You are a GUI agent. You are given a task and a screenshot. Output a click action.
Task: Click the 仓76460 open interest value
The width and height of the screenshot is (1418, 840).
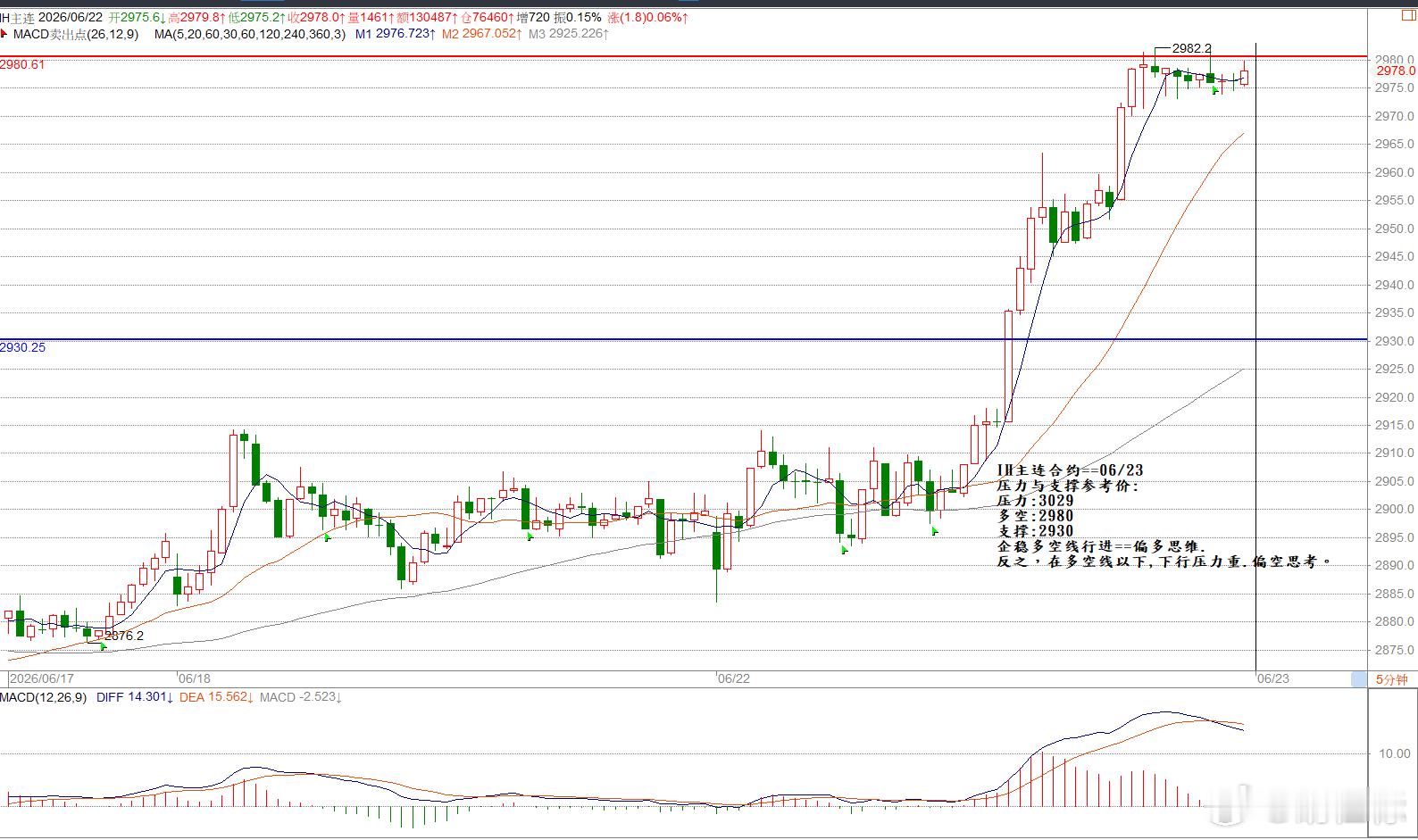coord(488,17)
